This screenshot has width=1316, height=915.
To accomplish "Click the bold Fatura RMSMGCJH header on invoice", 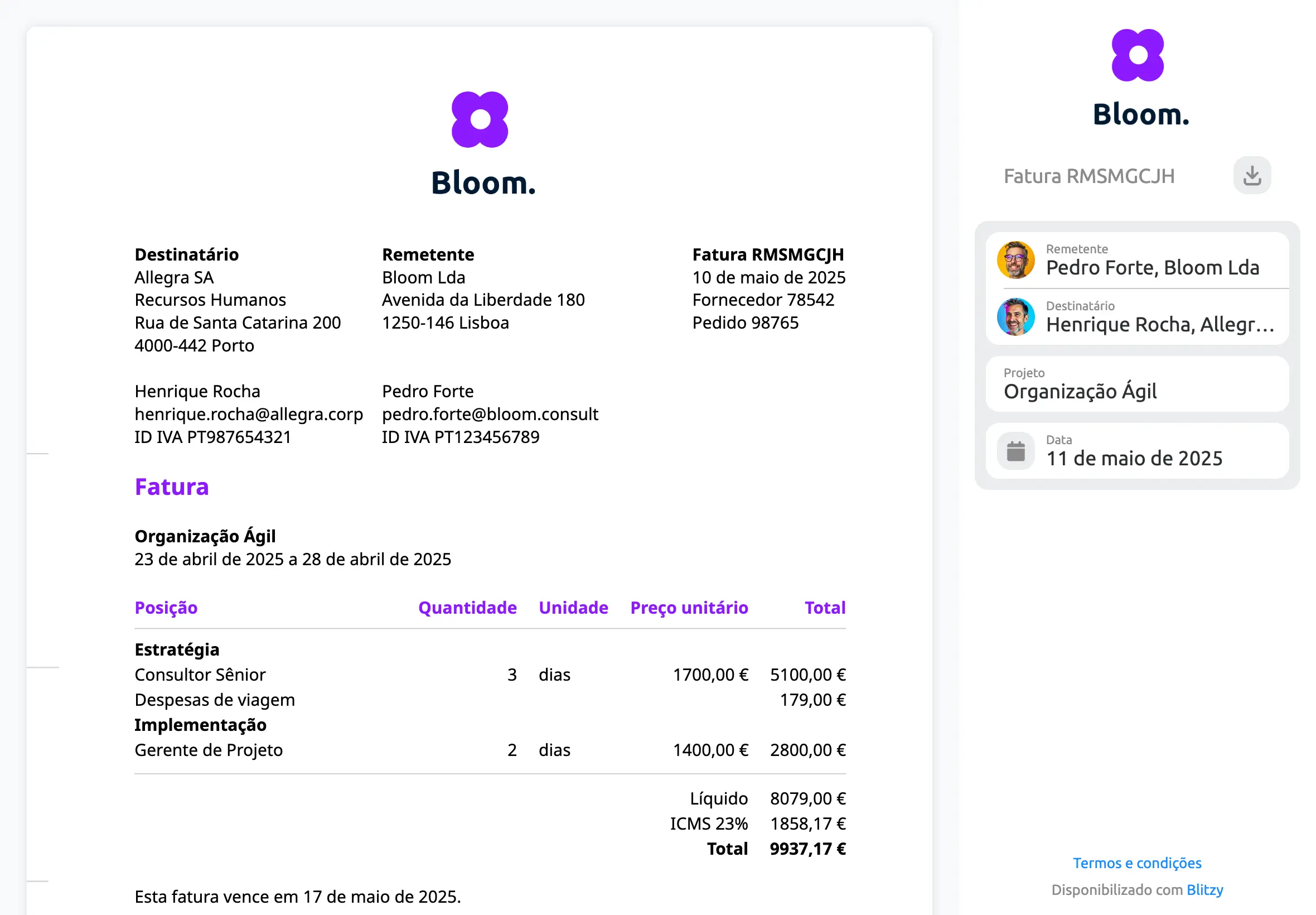I will (767, 254).
